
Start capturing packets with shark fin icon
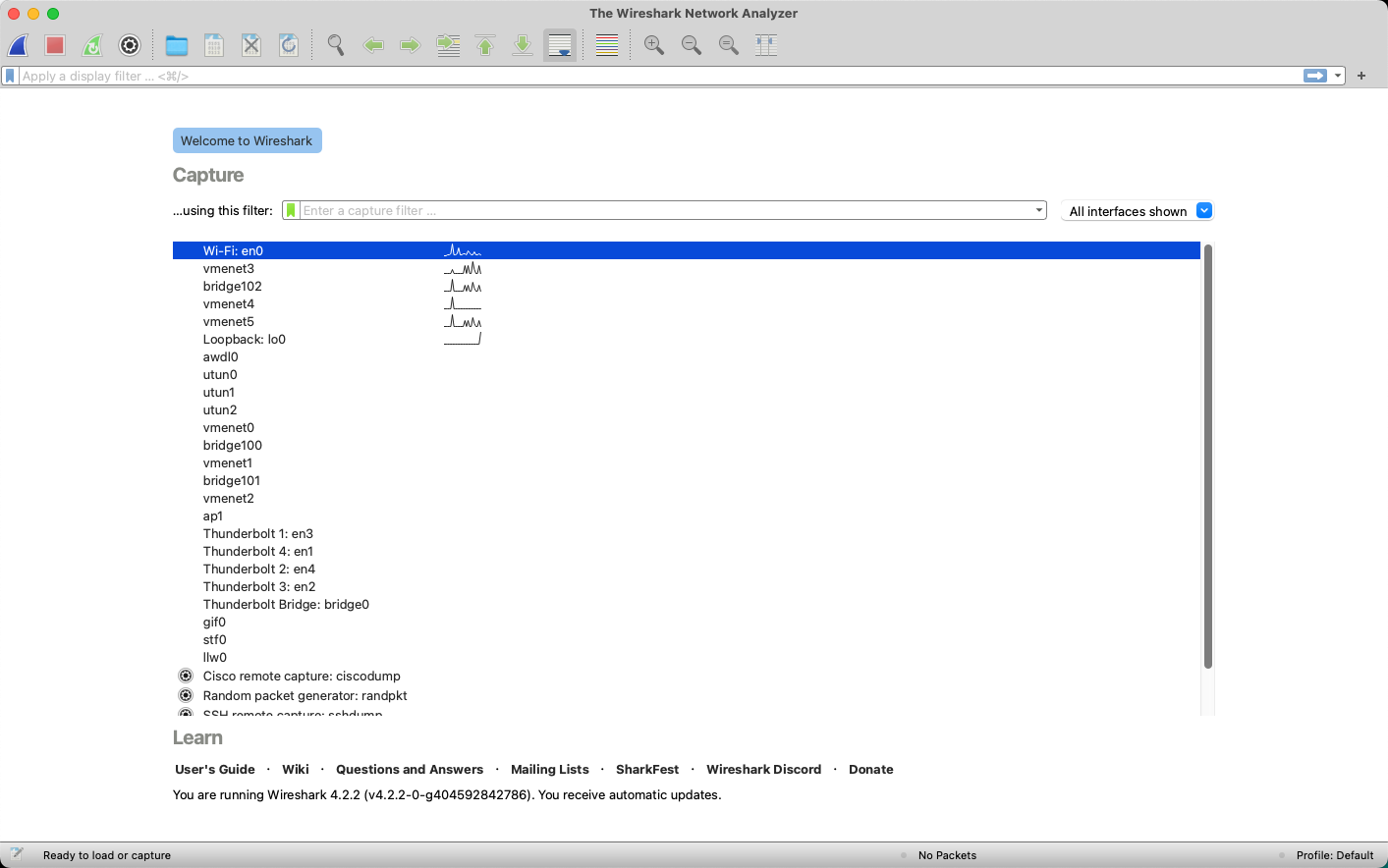pos(19,45)
